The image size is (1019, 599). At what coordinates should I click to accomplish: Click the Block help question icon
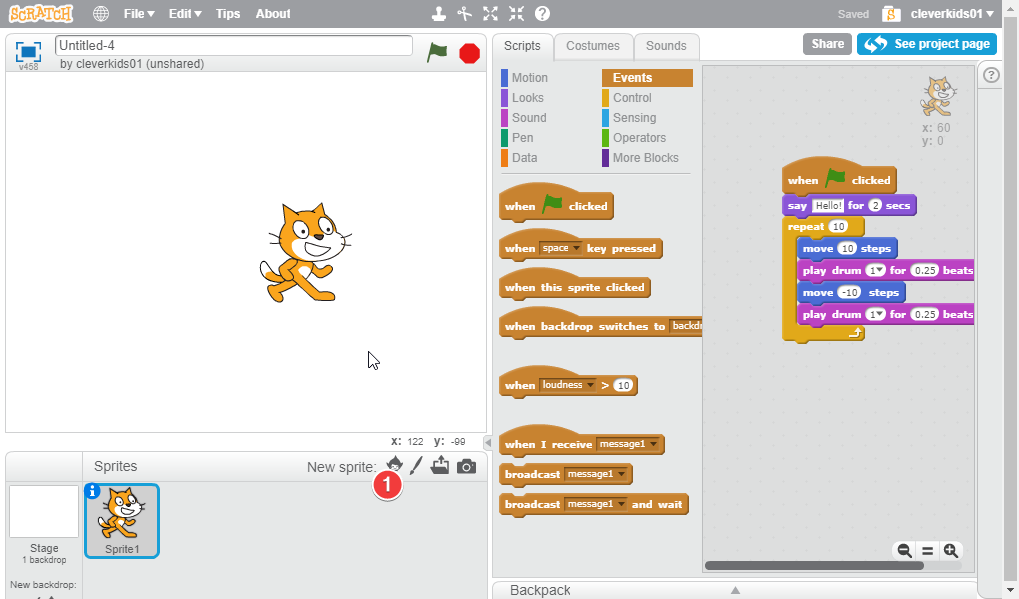(542, 14)
